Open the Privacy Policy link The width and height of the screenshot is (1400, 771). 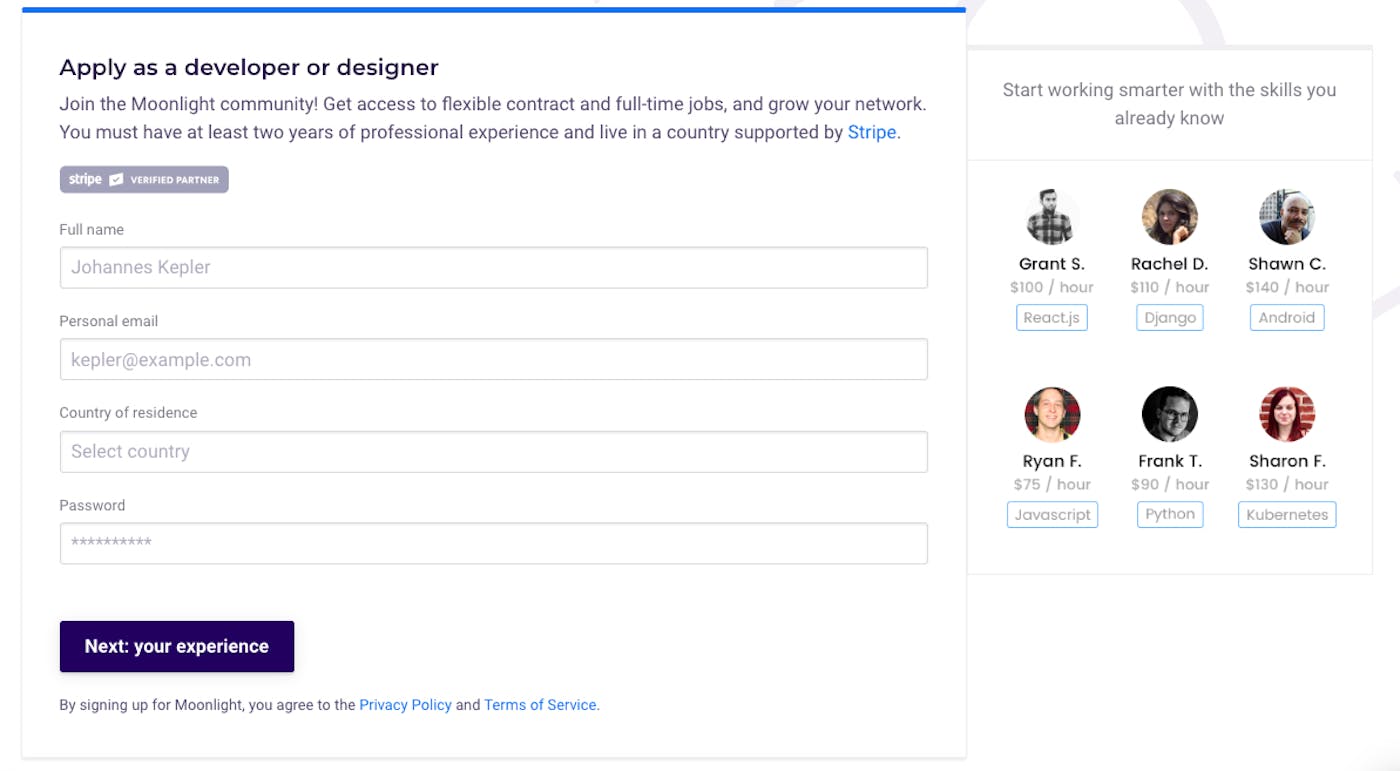pos(405,705)
